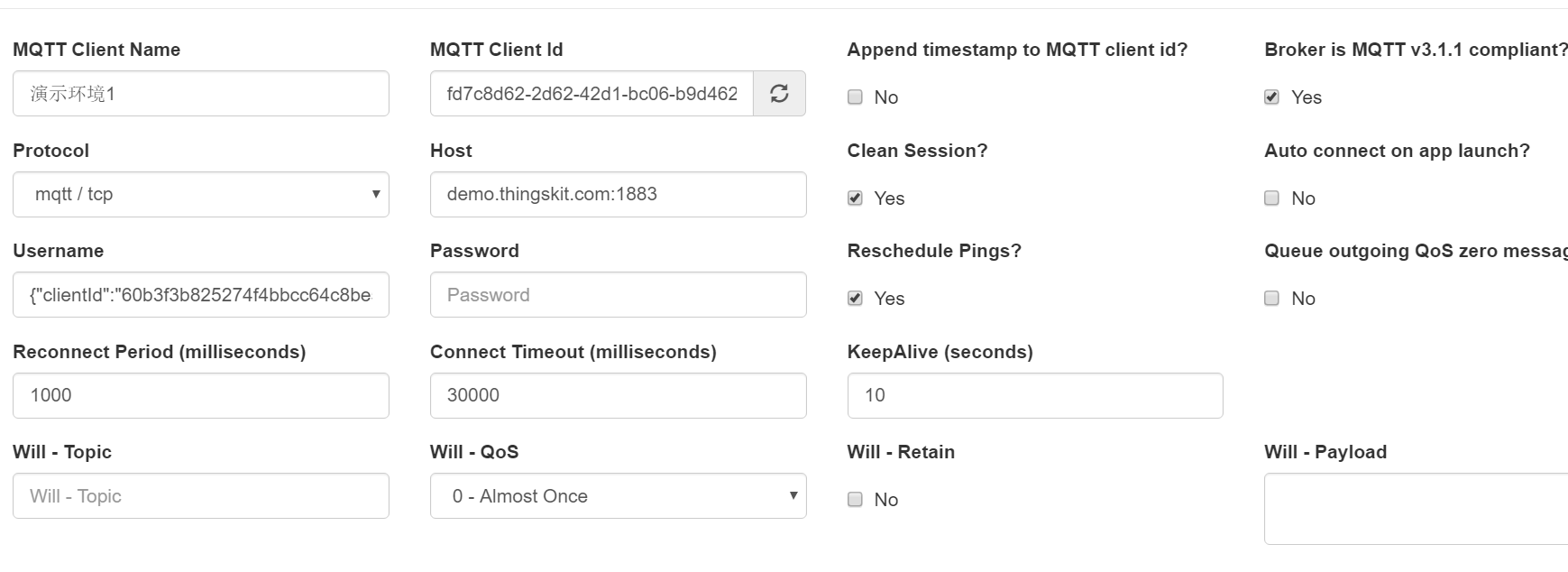Enable Queue outgoing QoS zero messages checkbox
Image resolution: width=1568 pixels, height=572 pixels.
click(1271, 299)
